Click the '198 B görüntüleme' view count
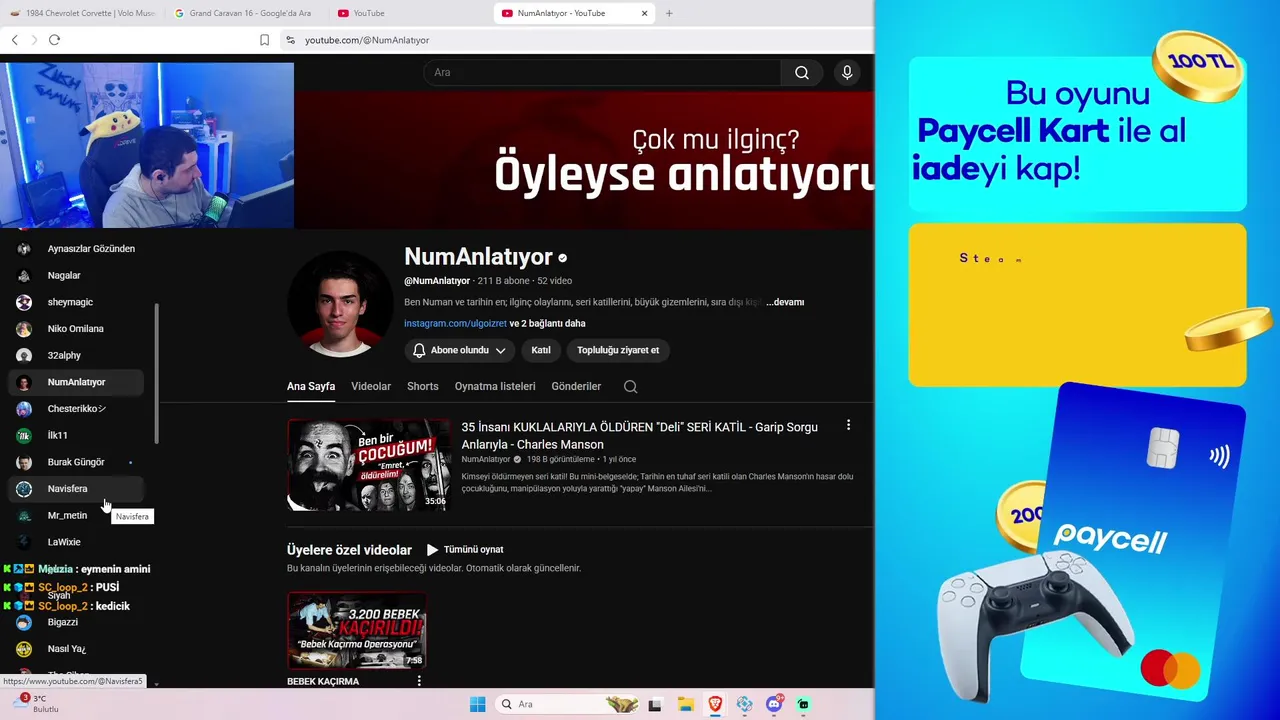Screen dimensions: 1280x720 pyautogui.click(x=561, y=459)
